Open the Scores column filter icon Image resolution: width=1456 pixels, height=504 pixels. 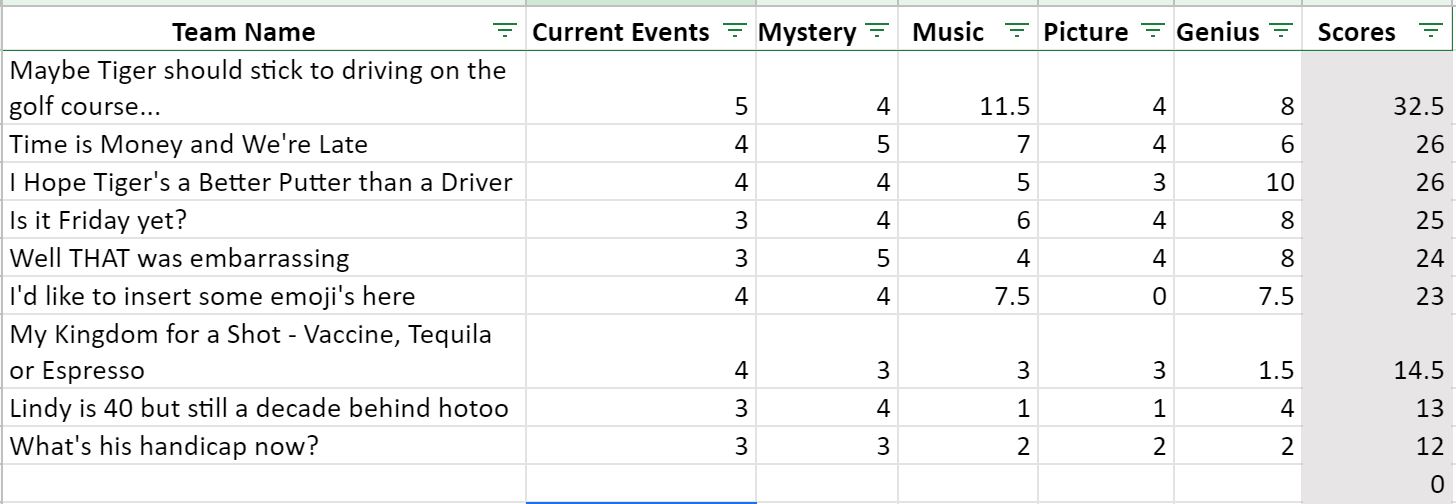click(x=1431, y=32)
